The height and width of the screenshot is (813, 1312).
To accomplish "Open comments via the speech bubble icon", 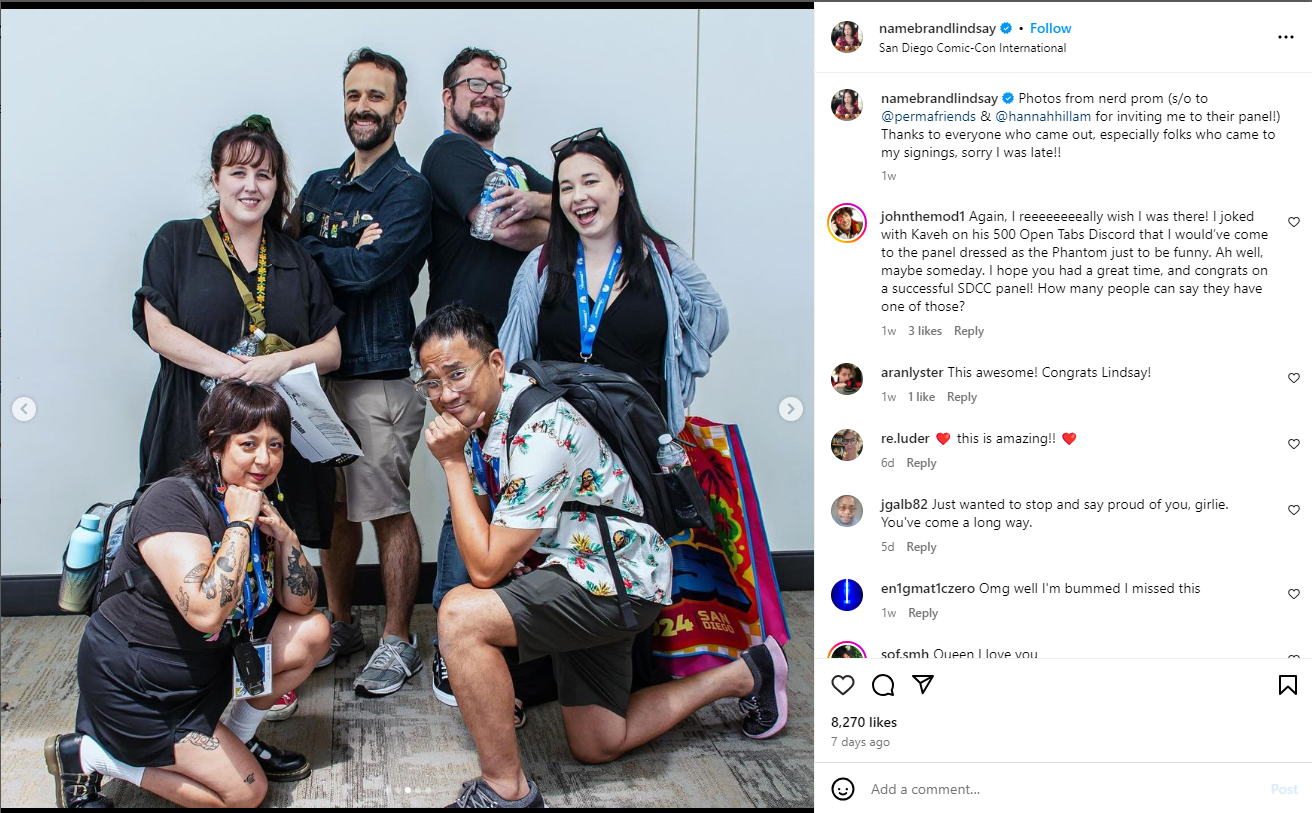I will [883, 685].
